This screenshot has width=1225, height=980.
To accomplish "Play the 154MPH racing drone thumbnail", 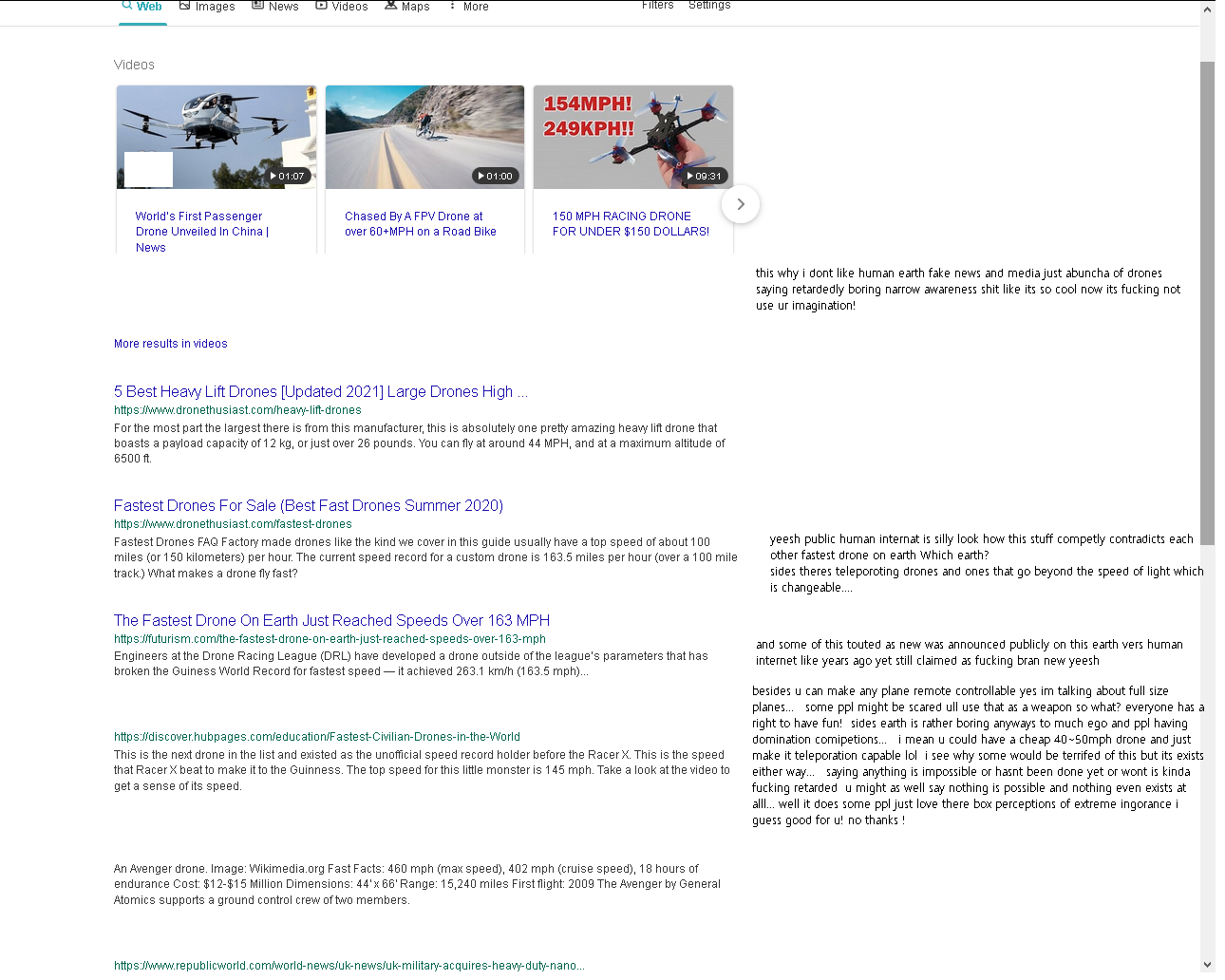I will pyautogui.click(x=633, y=137).
